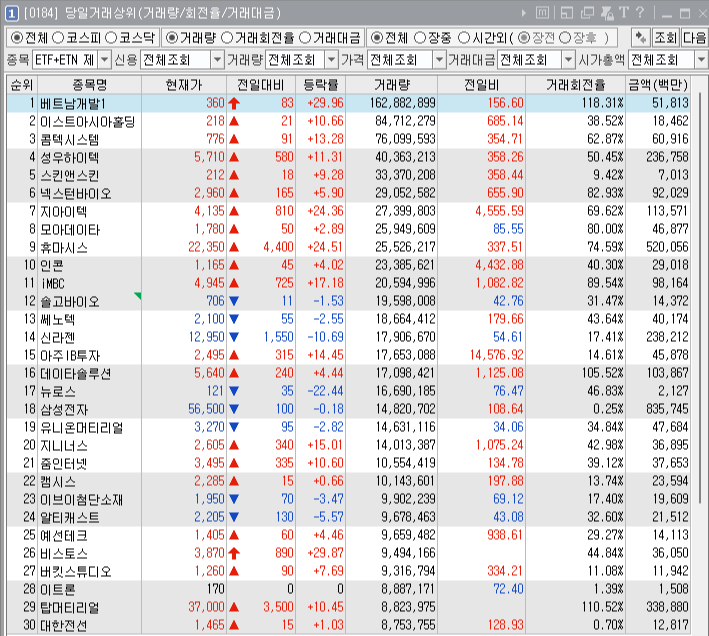Click the up triangle for 휴마시스

point(234,247)
